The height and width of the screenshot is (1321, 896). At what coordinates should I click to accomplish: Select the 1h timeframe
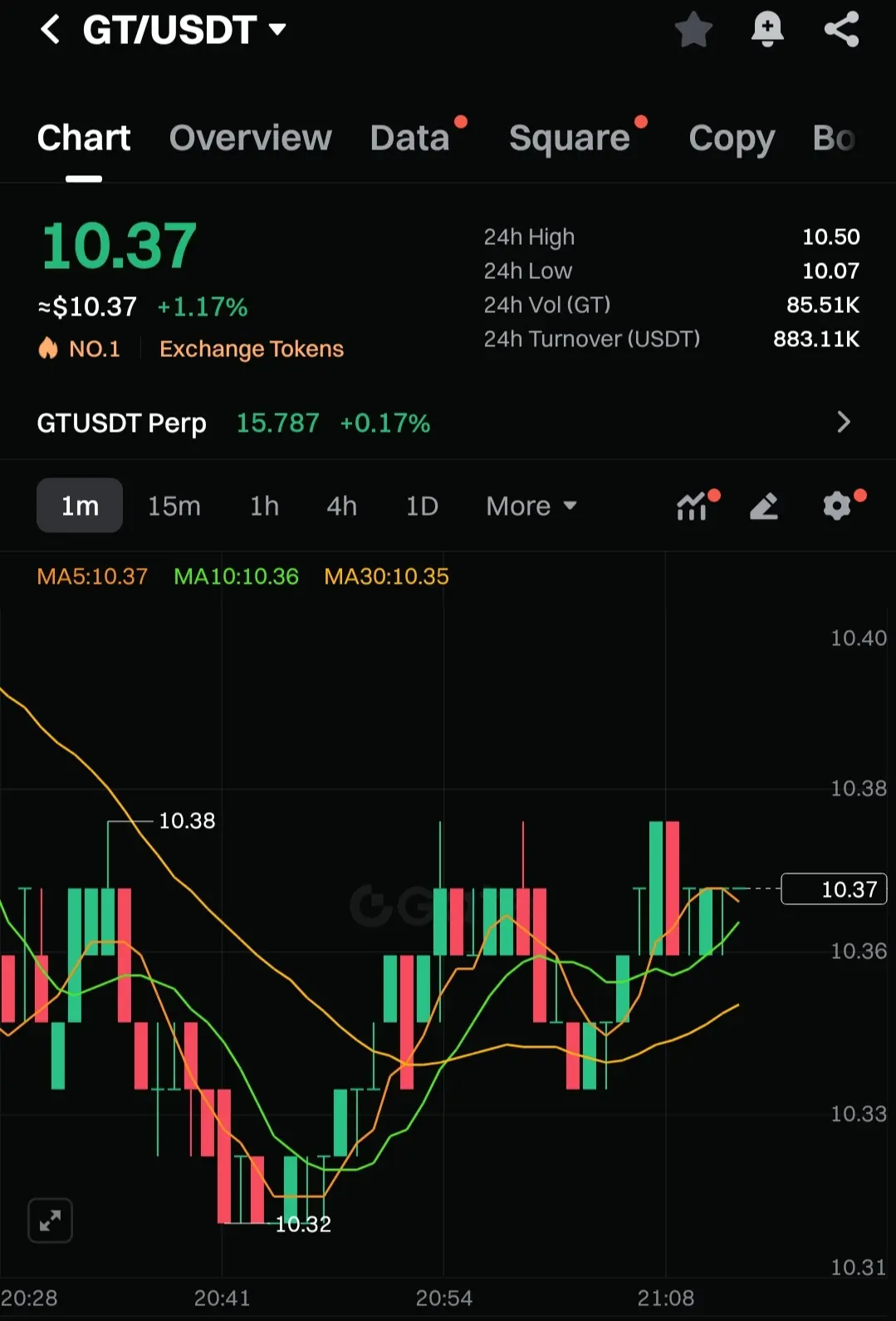[264, 506]
